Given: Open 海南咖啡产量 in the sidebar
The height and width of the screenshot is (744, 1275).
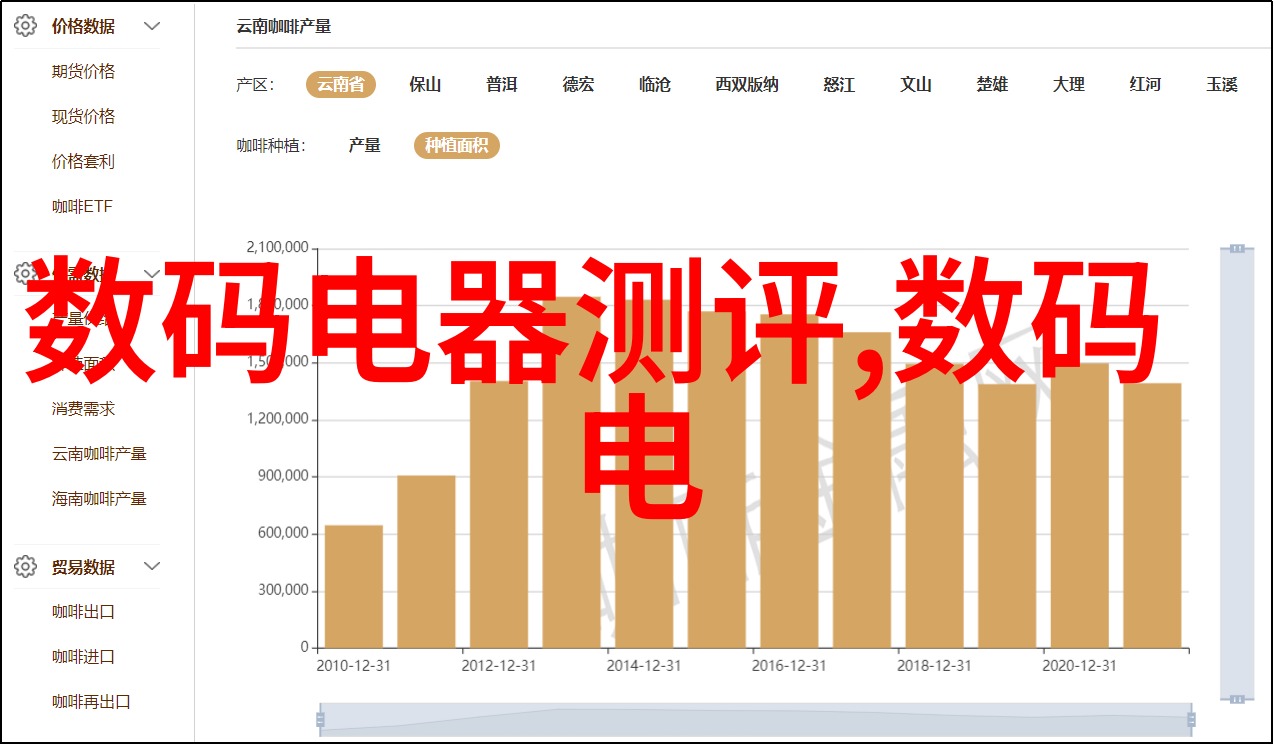Looking at the screenshot, I should (x=100, y=498).
